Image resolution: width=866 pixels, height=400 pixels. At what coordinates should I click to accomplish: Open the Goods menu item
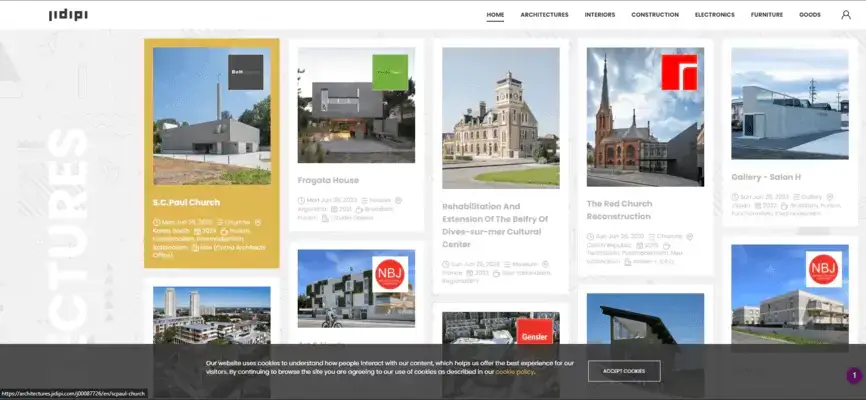[810, 15]
